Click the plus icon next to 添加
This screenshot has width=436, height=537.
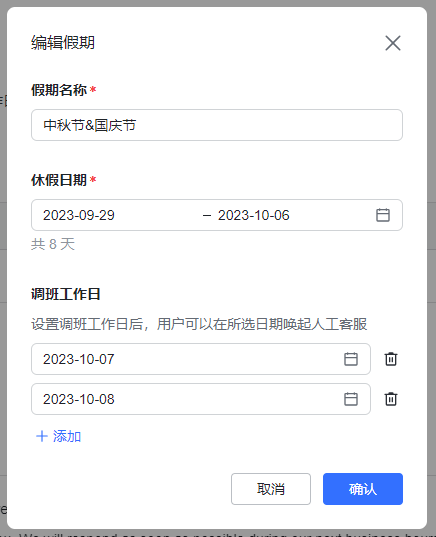[42, 436]
